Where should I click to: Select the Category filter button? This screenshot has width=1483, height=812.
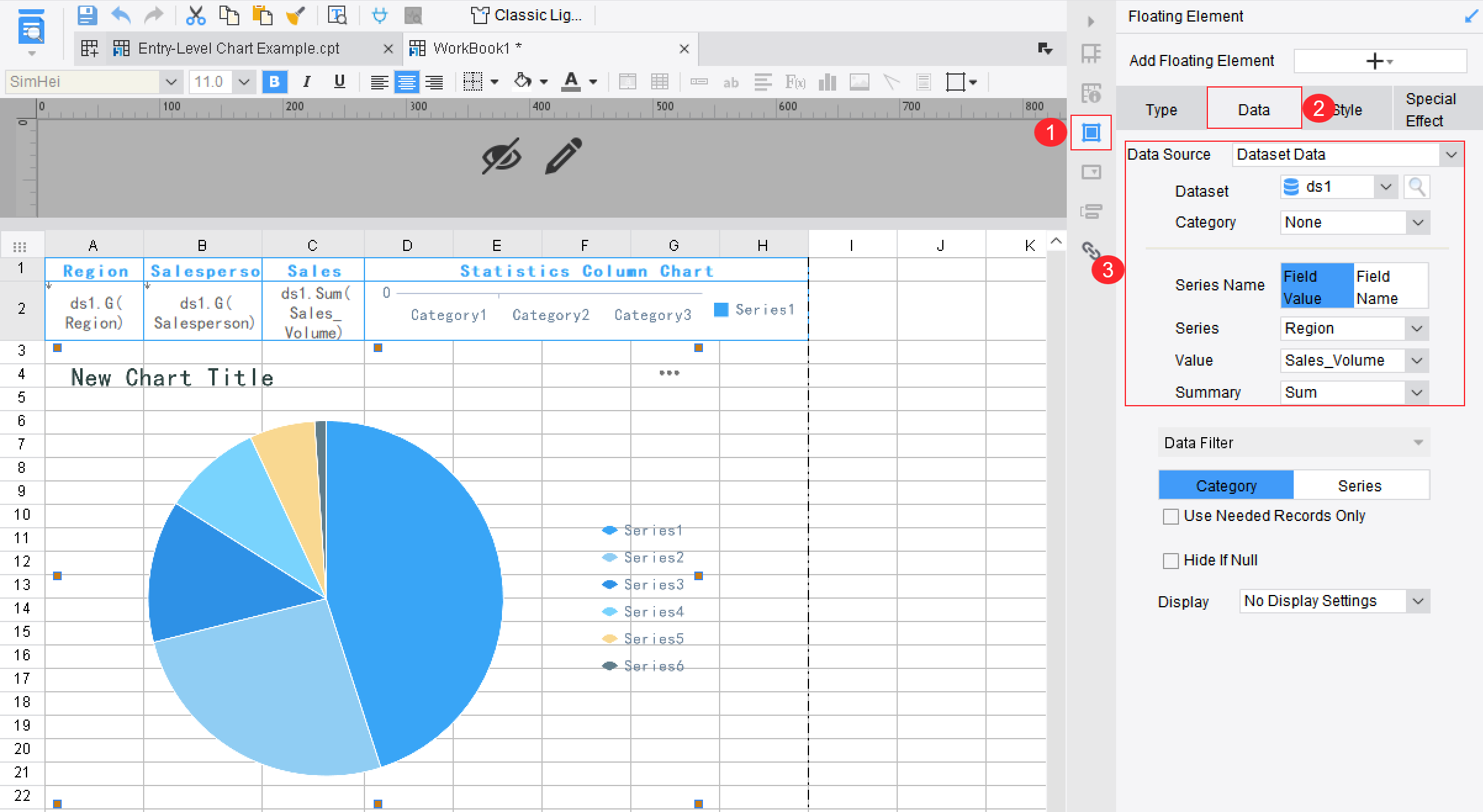pyautogui.click(x=1226, y=486)
